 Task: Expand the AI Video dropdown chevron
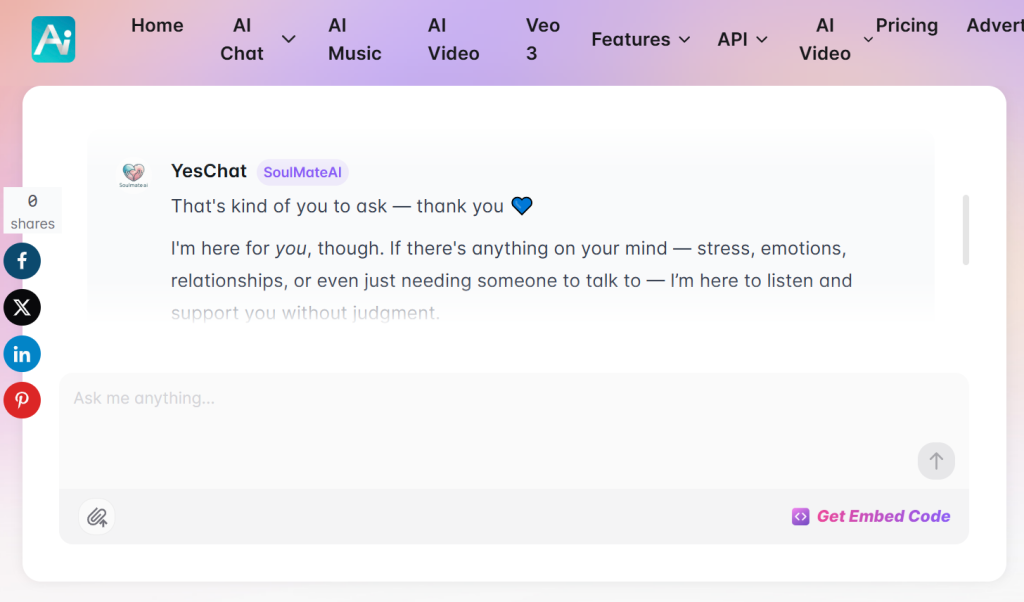point(869,40)
